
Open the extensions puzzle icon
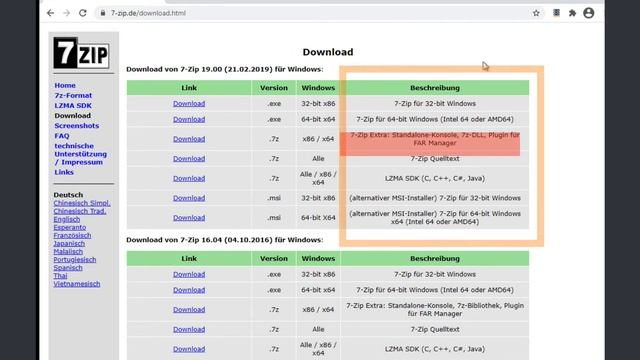[572, 13]
